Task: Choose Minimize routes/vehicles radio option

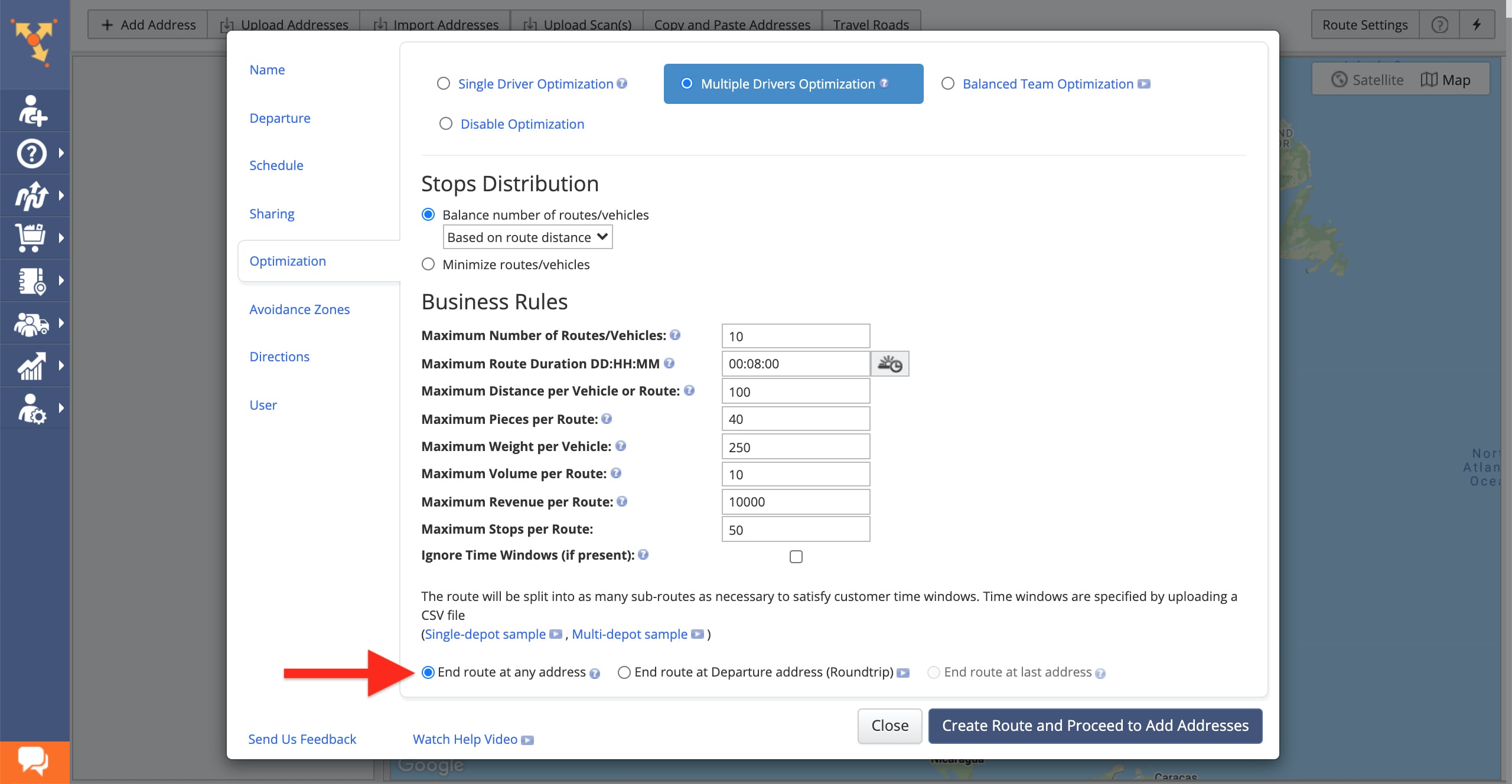Action: [x=428, y=264]
